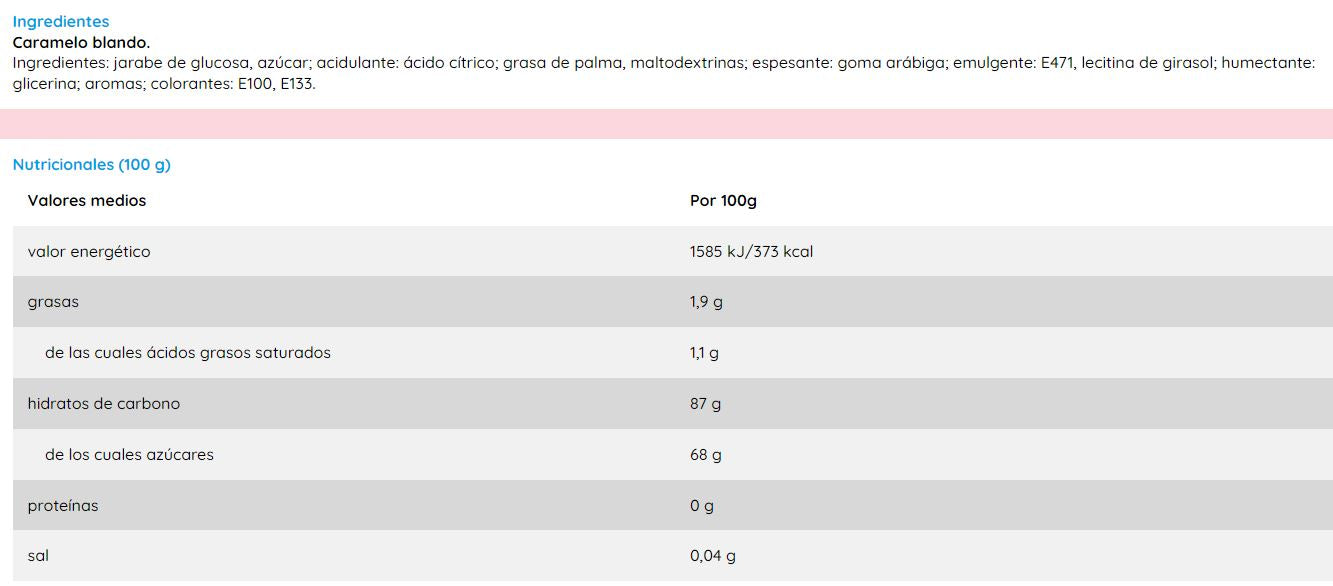Select the de los cuales azúcares label
The image size is (1333, 586).
coord(129,455)
